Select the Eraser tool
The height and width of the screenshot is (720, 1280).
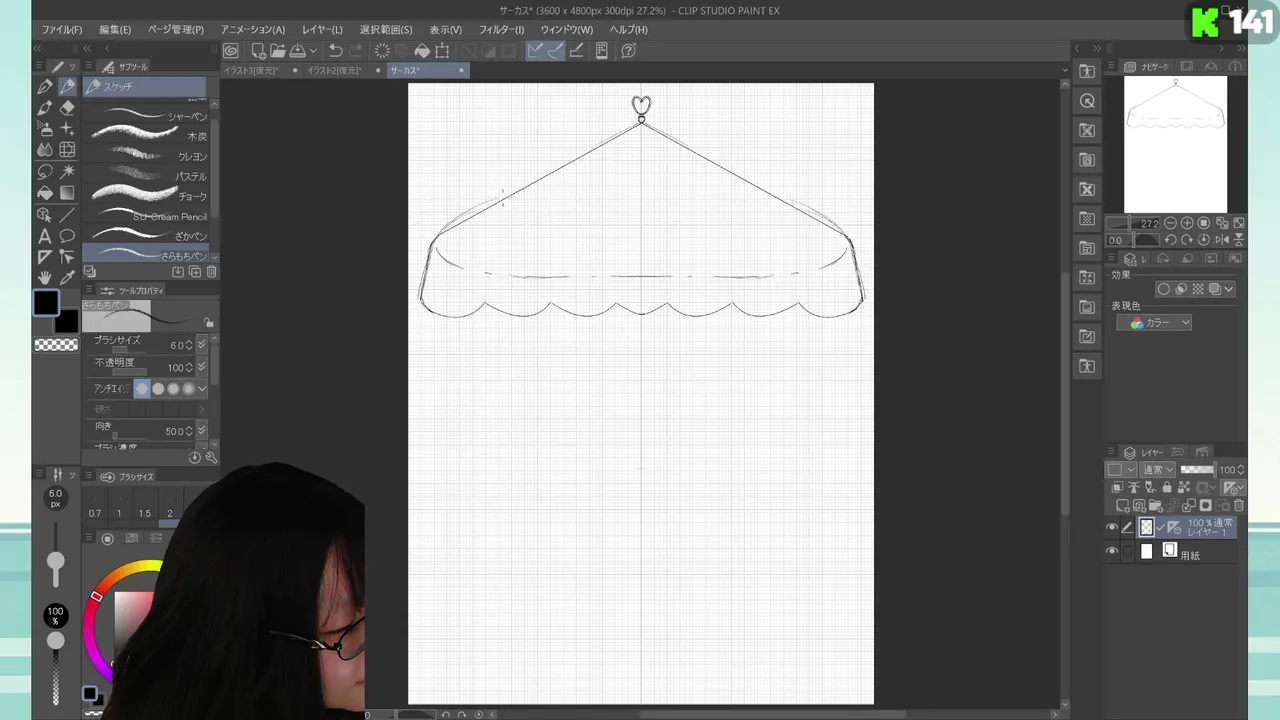coord(67,108)
